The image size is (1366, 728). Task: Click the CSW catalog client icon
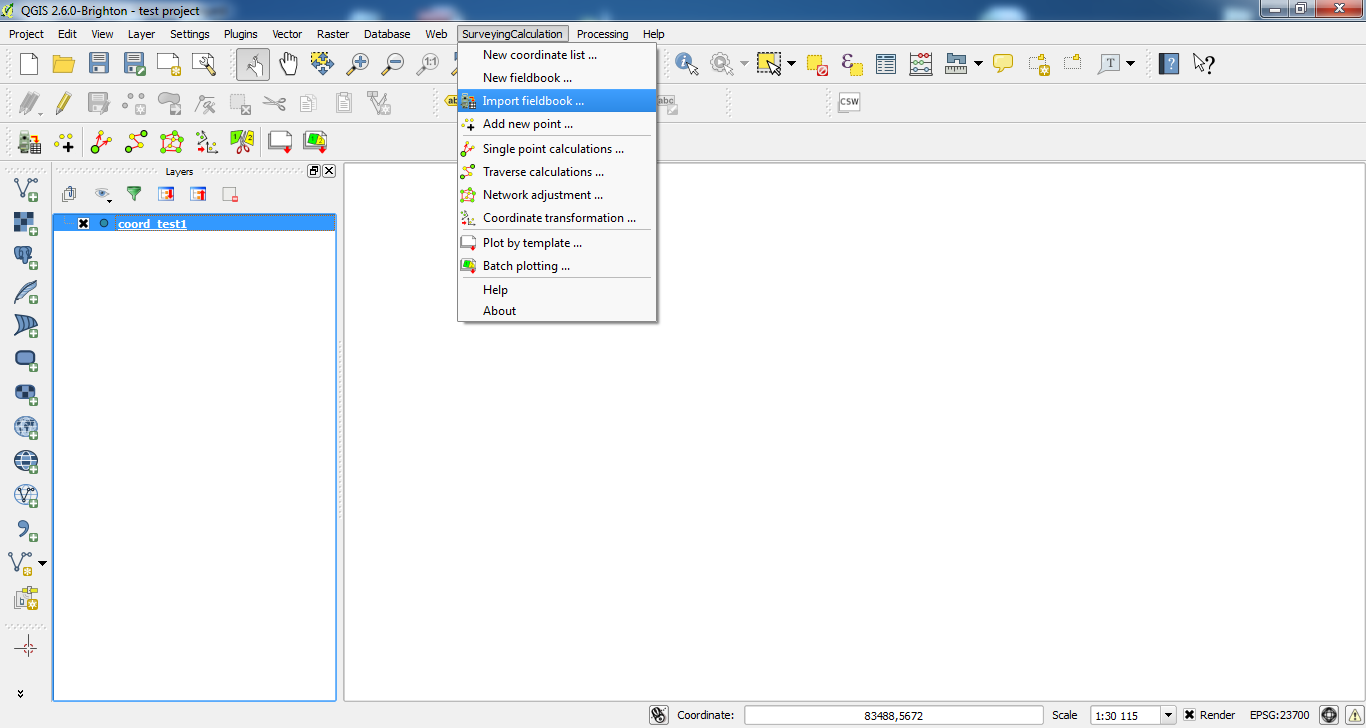click(x=848, y=102)
